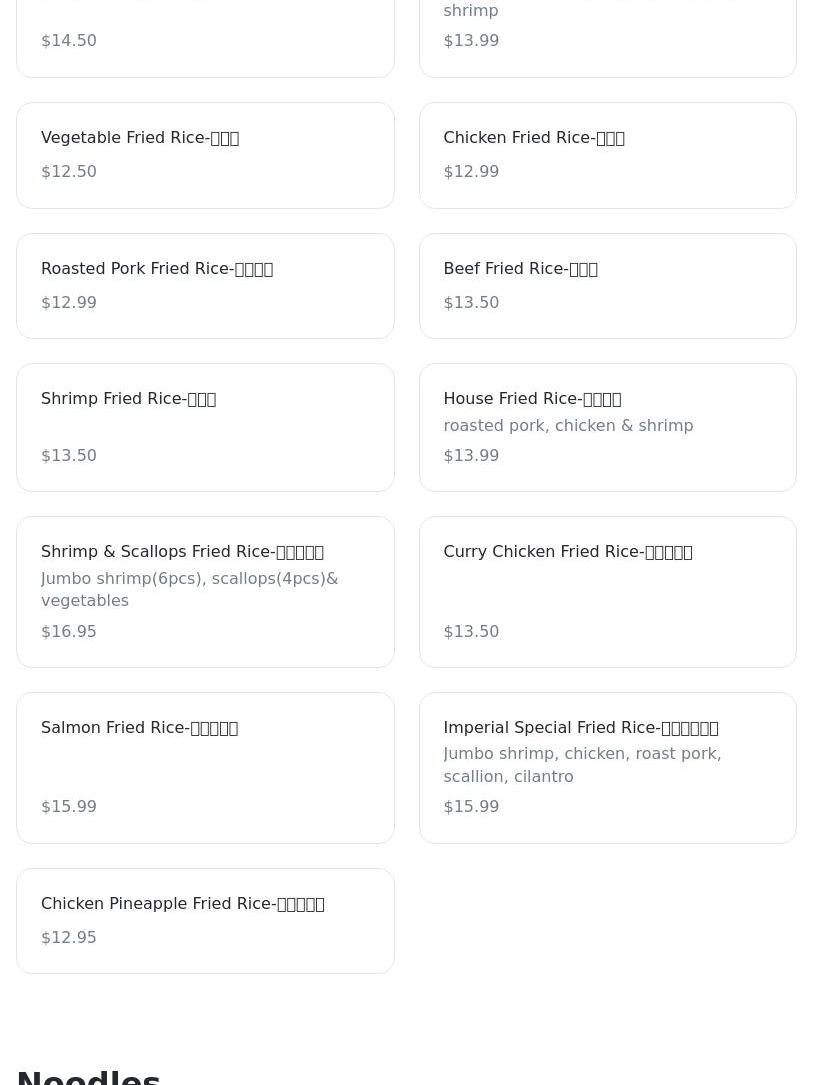Click the Noodles section heading

tap(88, 1076)
